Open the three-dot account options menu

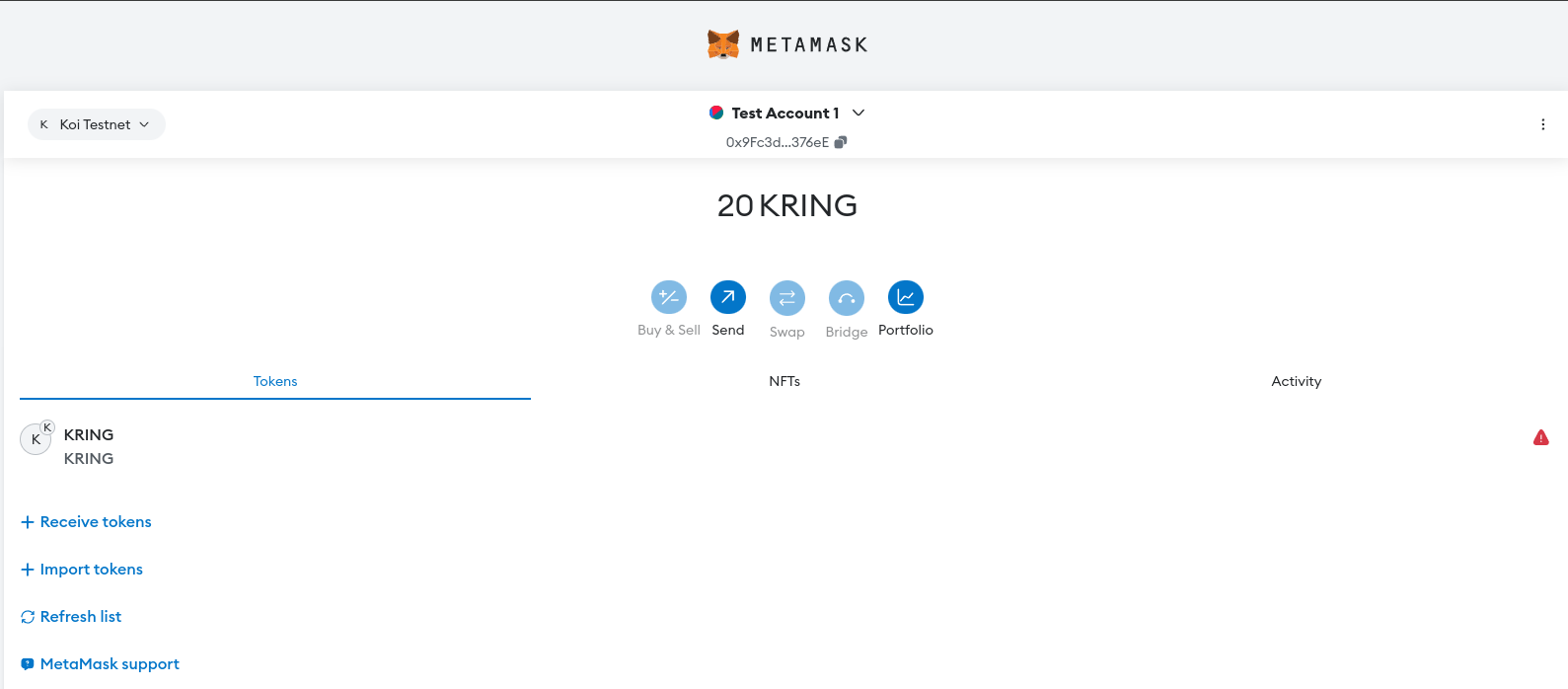(1542, 124)
